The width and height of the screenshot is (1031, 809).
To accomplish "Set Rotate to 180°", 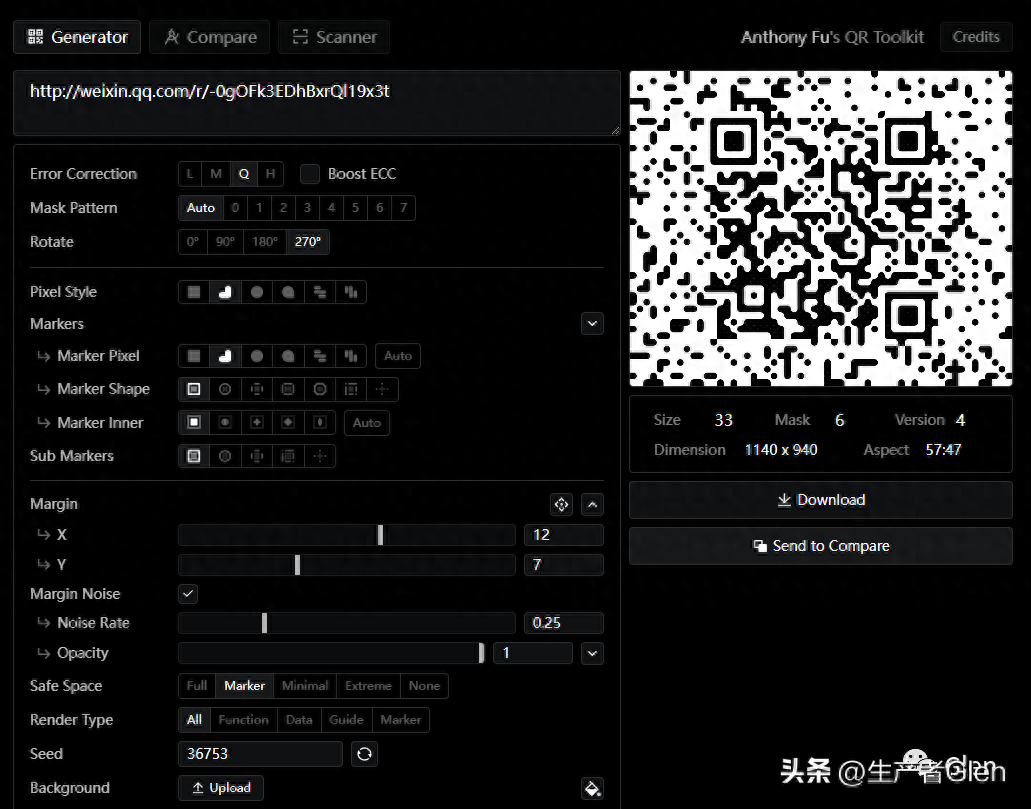I will [265, 241].
